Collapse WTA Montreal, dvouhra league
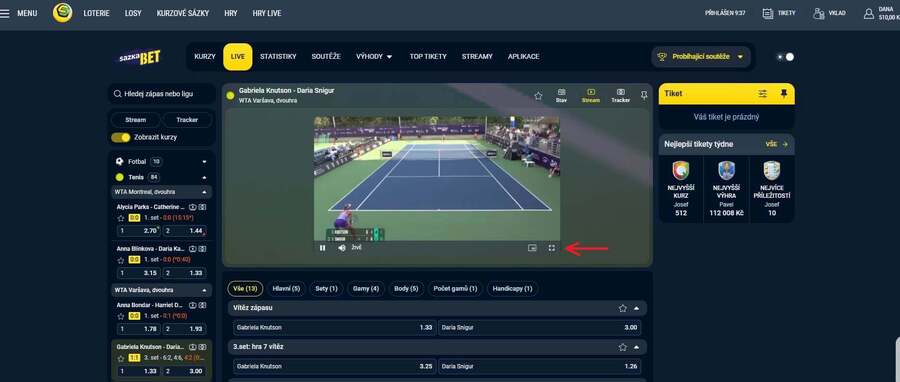Screen dimensions: 900x382 click(x=204, y=192)
